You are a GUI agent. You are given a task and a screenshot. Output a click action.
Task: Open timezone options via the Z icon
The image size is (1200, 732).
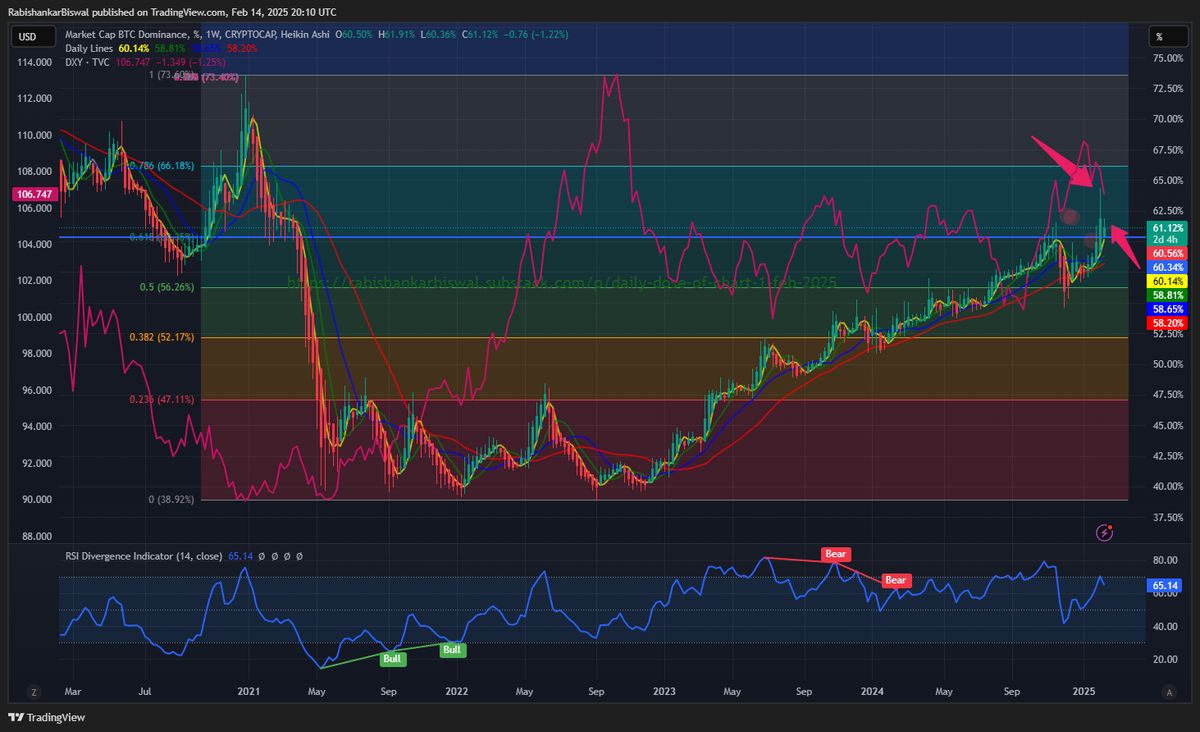tap(33, 691)
